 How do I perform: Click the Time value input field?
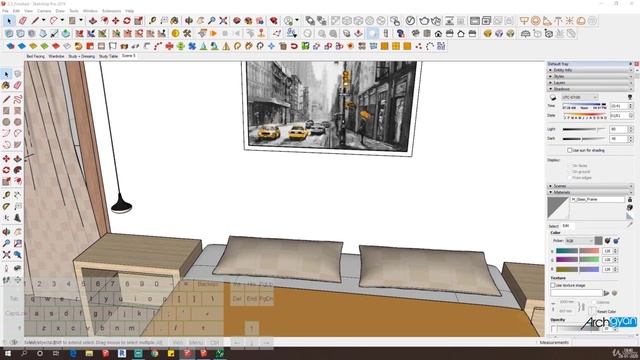(619, 106)
